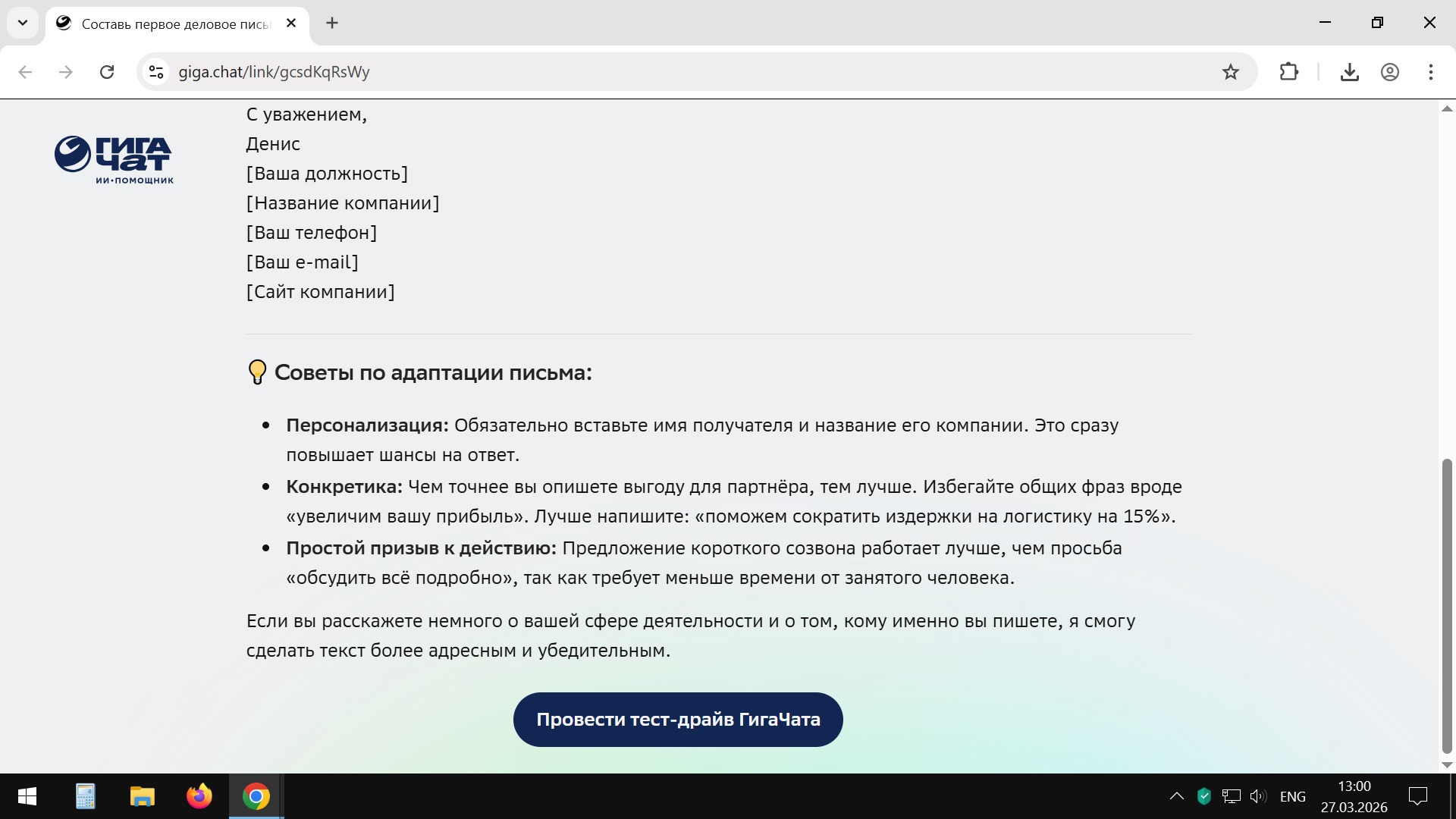Viewport: 1456px width, 819px height.
Task: Open a new browser tab
Action: point(332,23)
